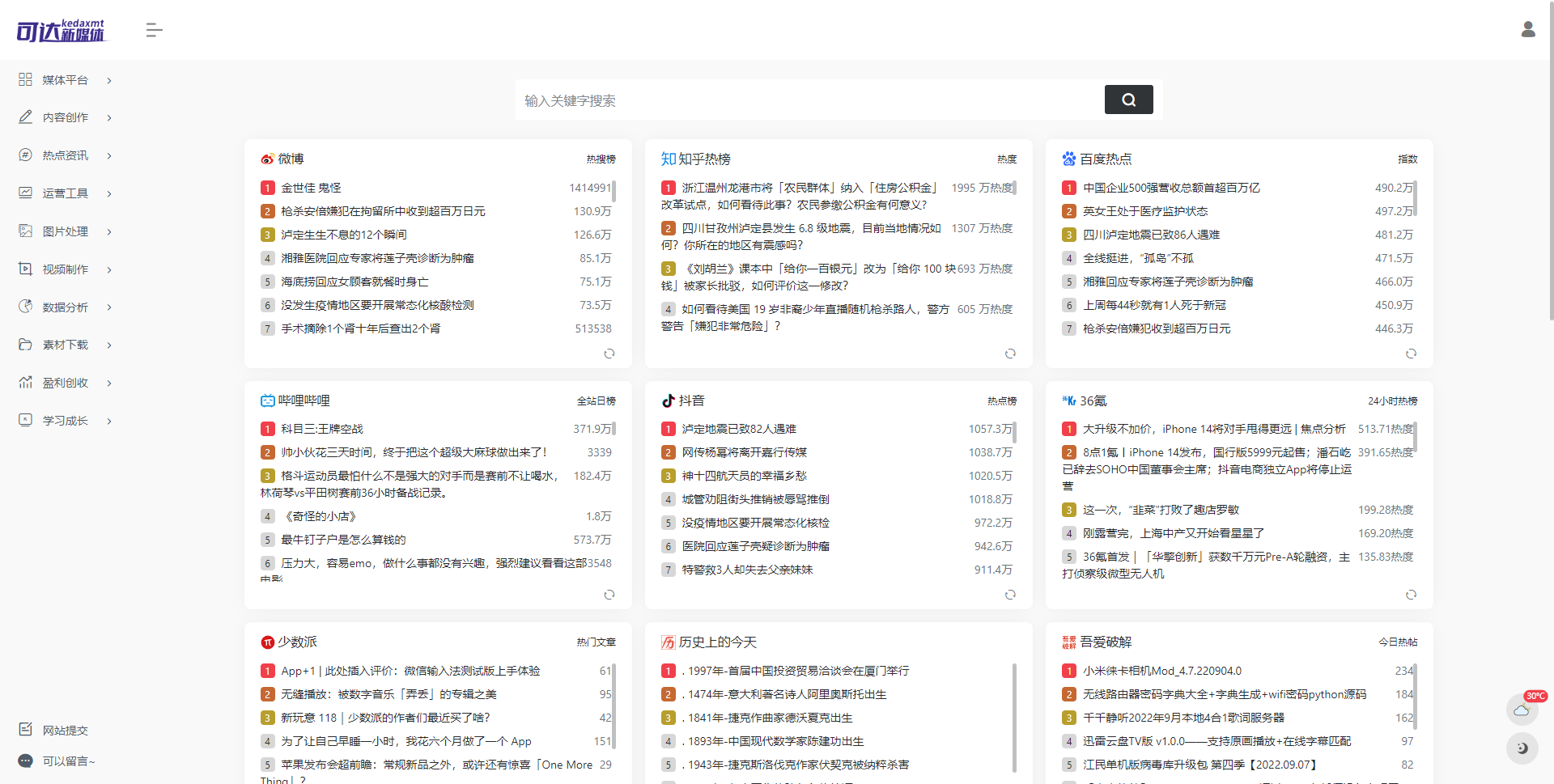Refresh the 36氪 hot list
The height and width of the screenshot is (784, 1554).
[1411, 595]
